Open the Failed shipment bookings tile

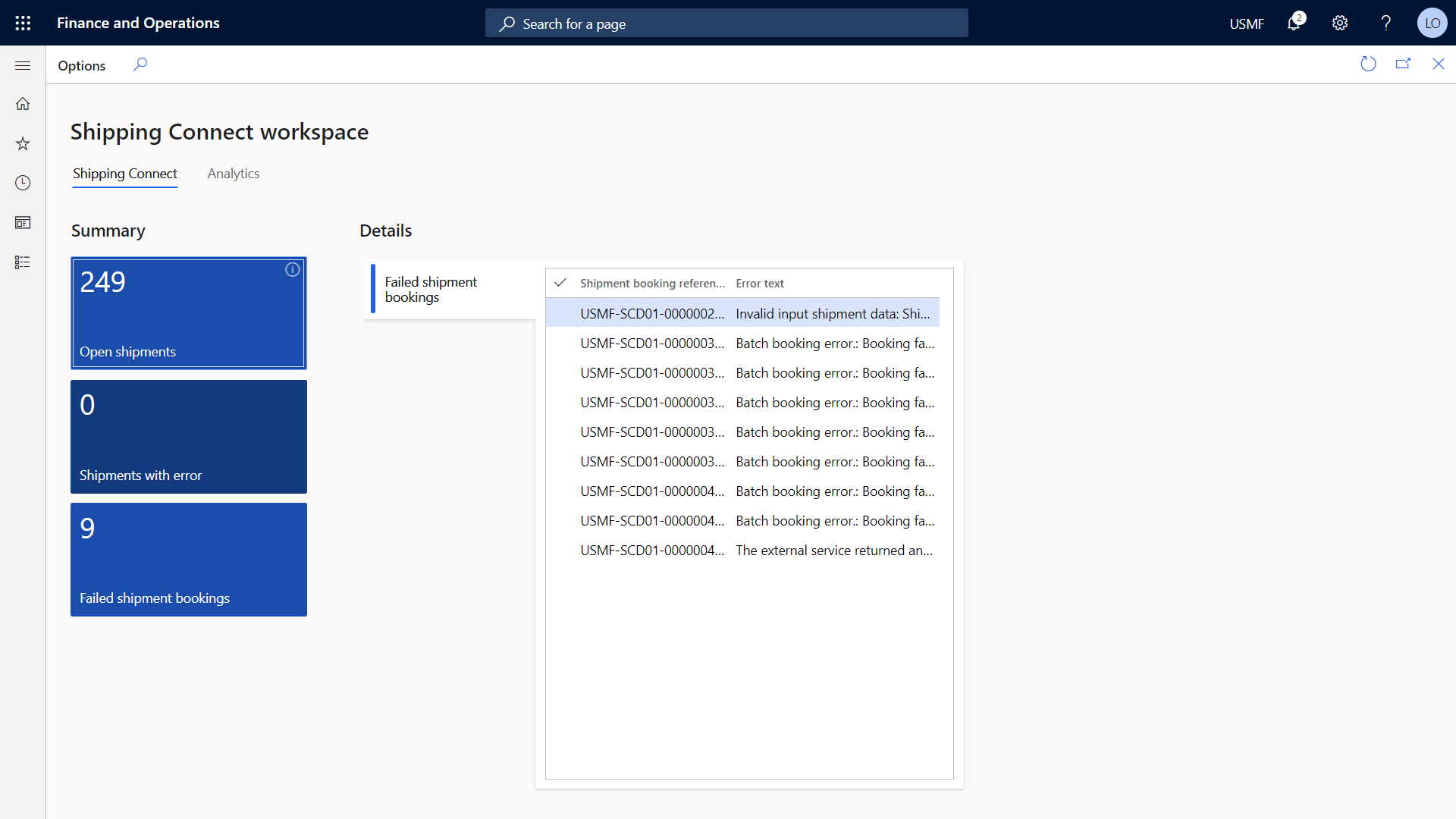tap(188, 559)
